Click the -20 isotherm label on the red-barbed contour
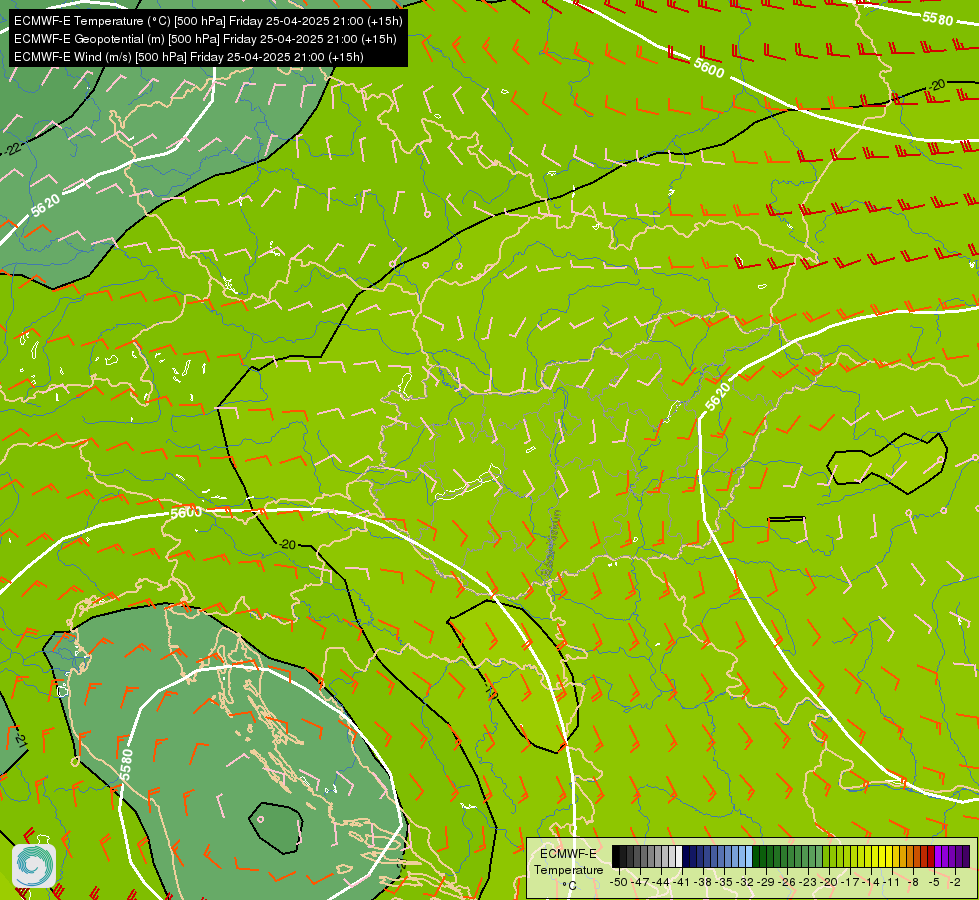The height and width of the screenshot is (900, 979). 936,85
